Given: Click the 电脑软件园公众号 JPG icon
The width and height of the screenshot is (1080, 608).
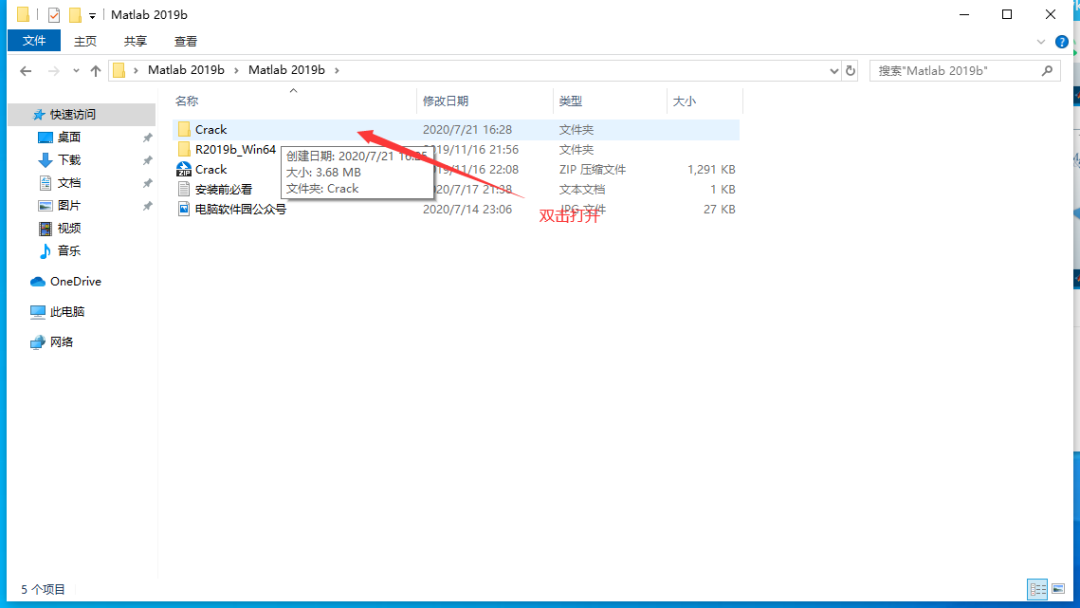Looking at the screenshot, I should (184, 209).
